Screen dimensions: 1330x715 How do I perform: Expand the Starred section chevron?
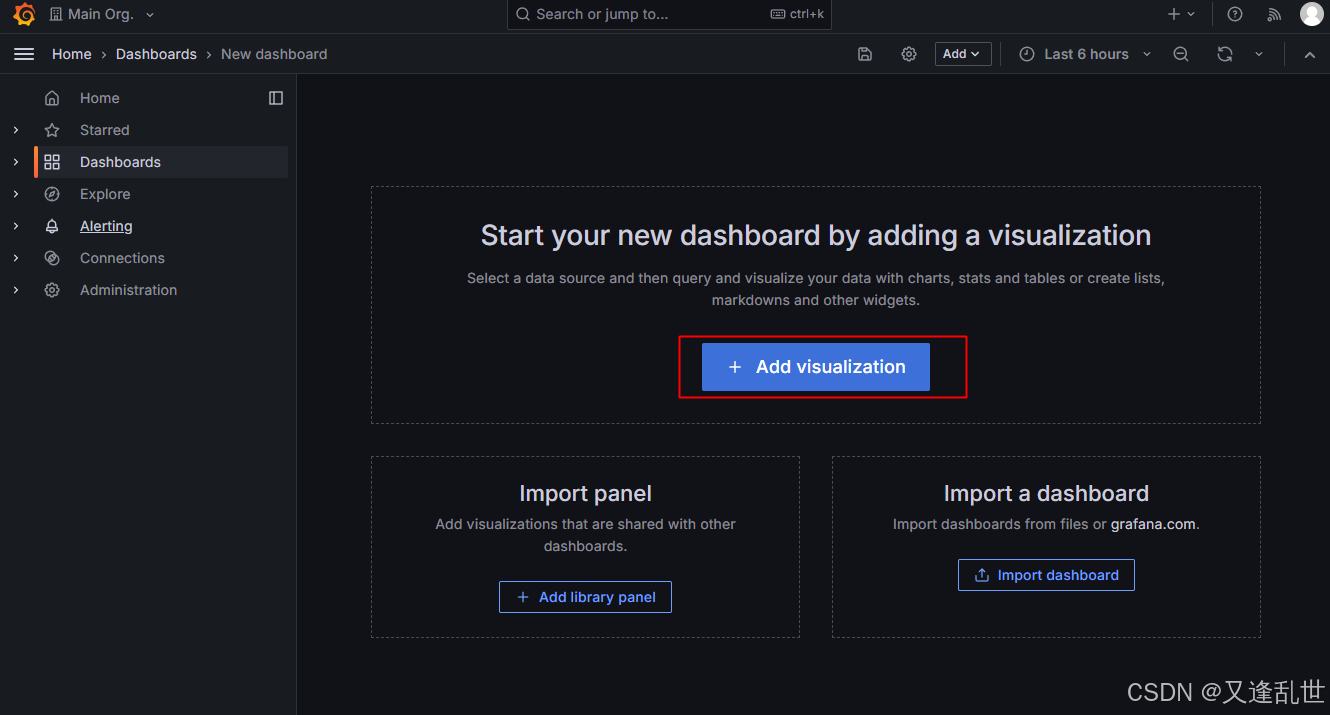tap(16, 130)
